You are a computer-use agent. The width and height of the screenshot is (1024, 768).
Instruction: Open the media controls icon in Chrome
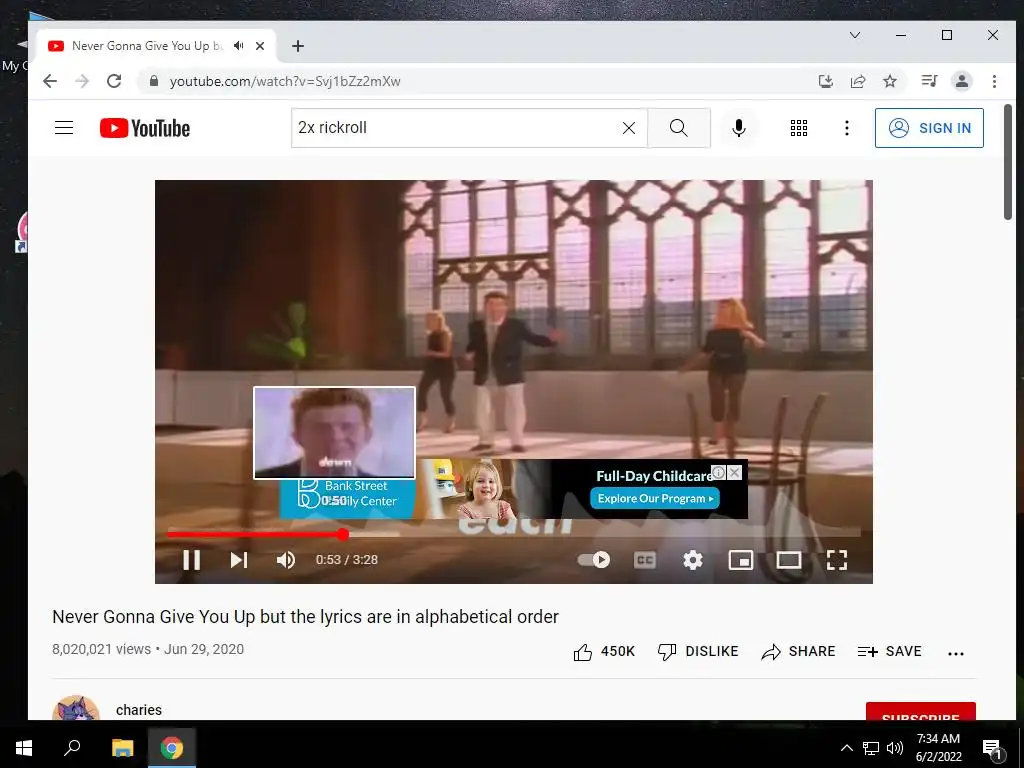(929, 81)
